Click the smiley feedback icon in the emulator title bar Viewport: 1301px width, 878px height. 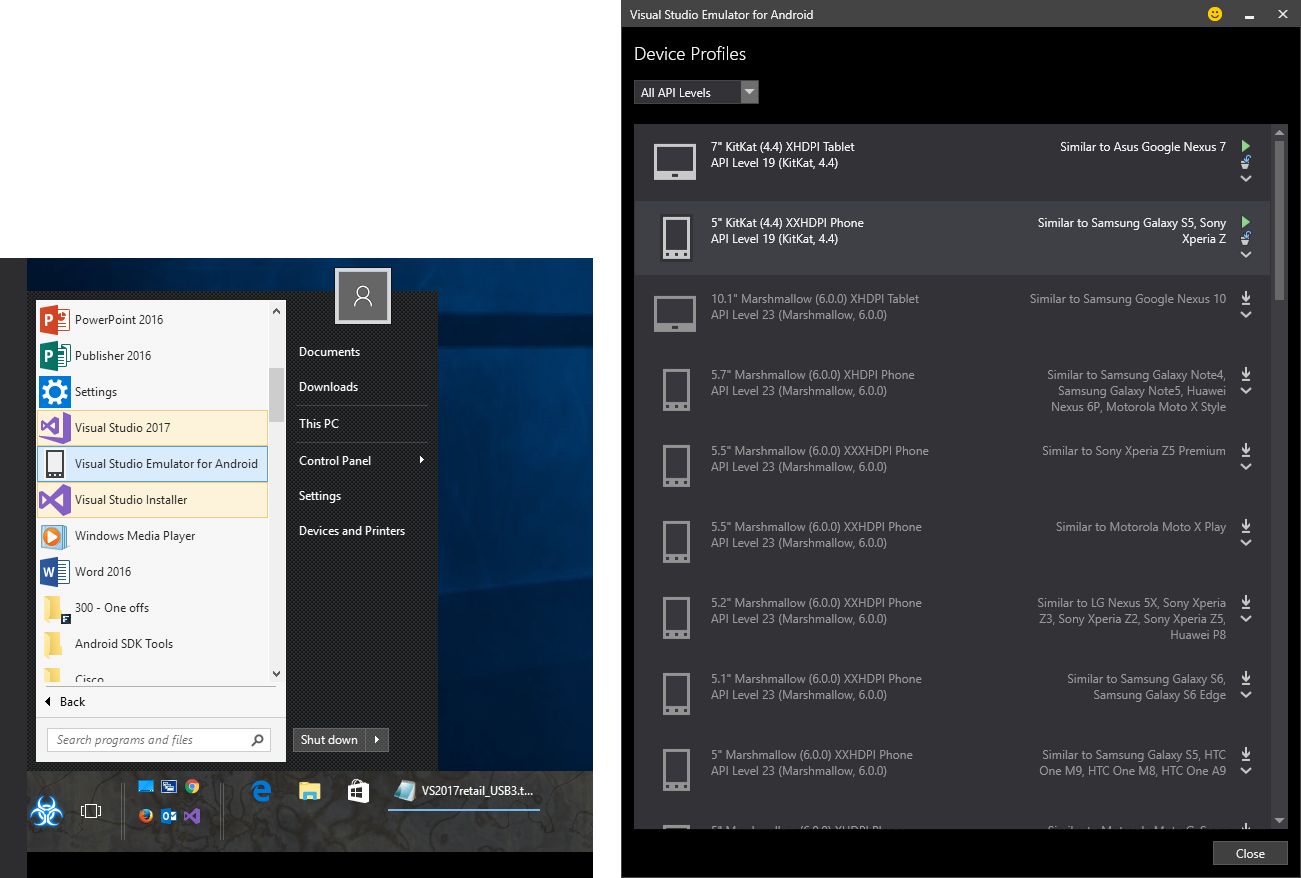pyautogui.click(x=1215, y=14)
